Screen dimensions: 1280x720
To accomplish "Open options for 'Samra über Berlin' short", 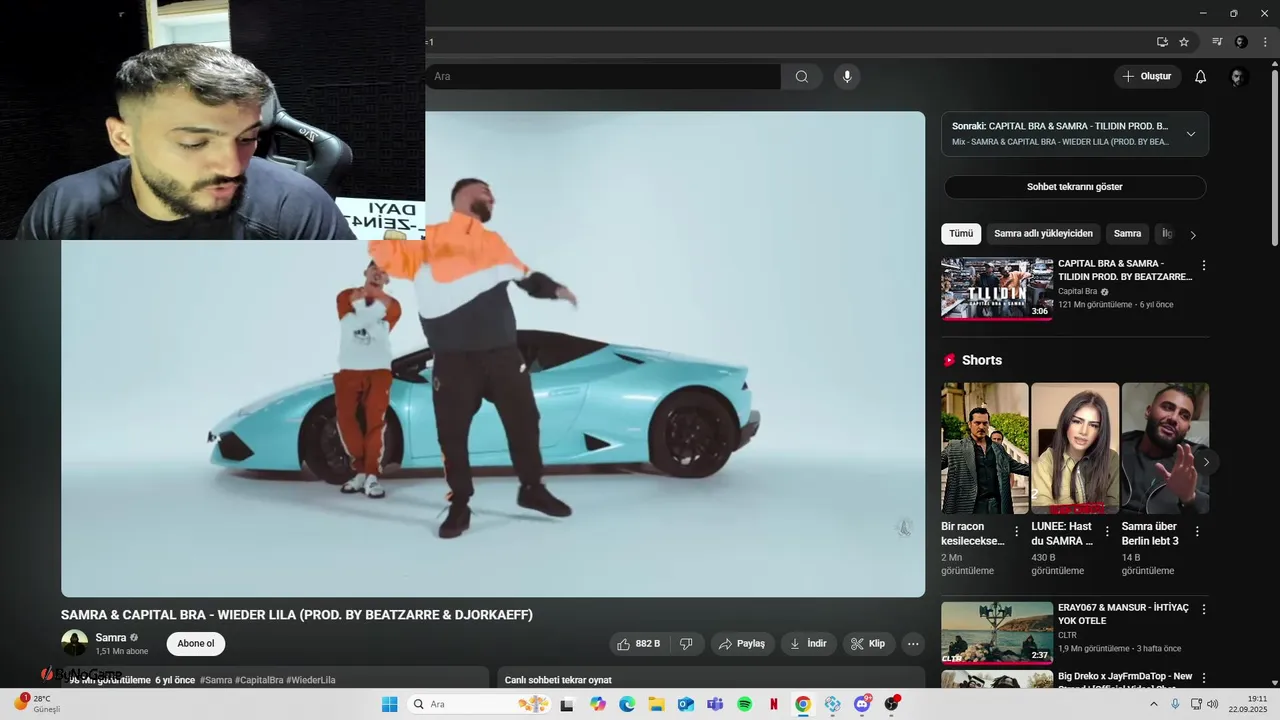I will click(1197, 532).
